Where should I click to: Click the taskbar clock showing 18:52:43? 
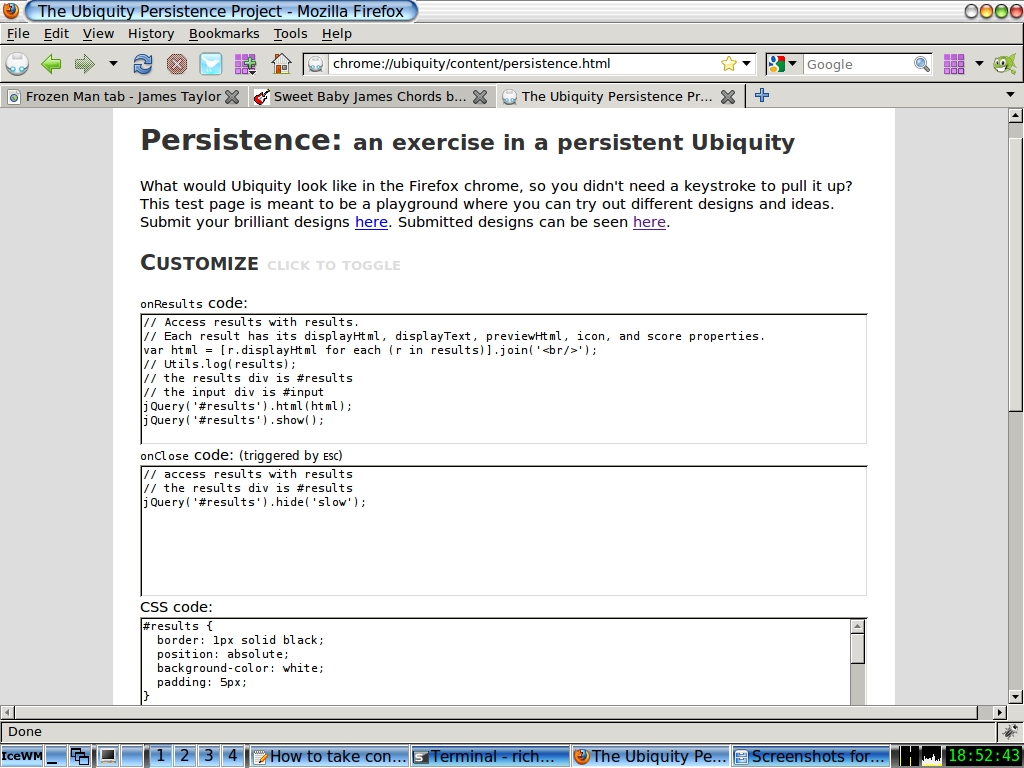pos(984,756)
